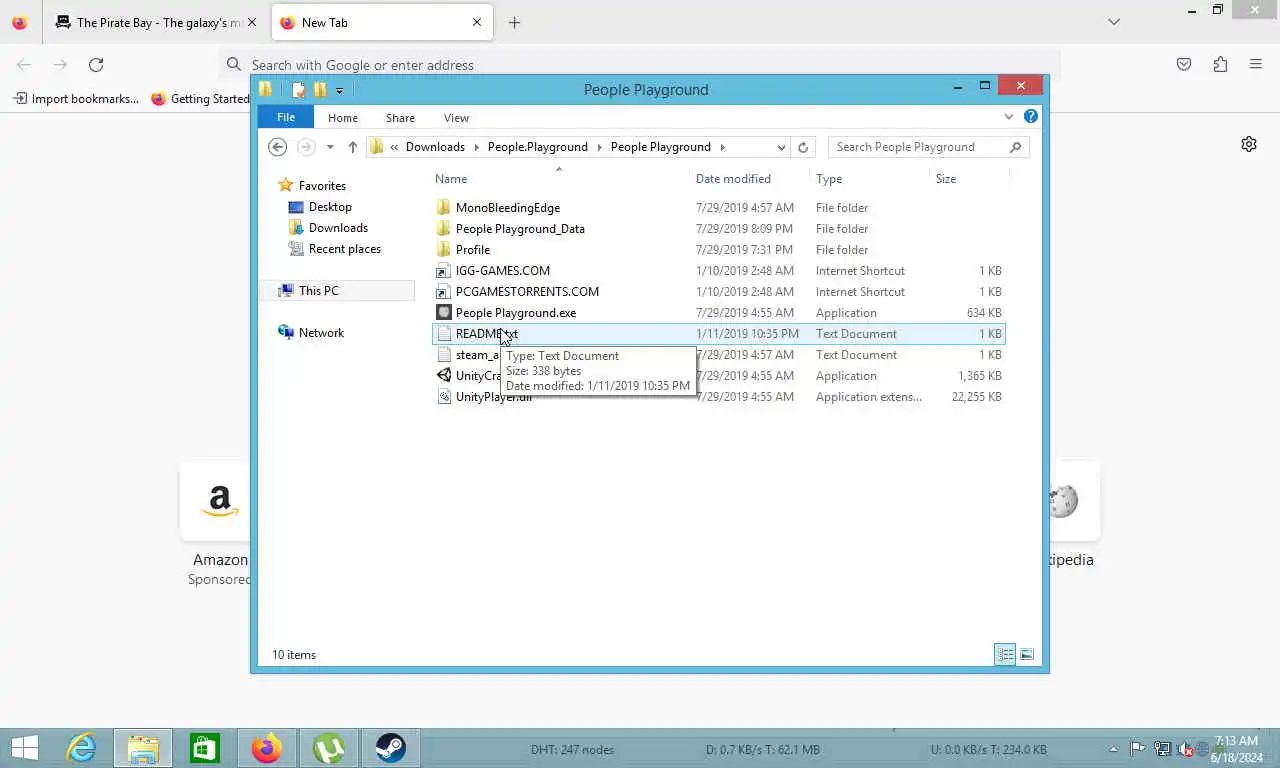
Task: Click Properties in quick access toolbar
Action: point(298,90)
